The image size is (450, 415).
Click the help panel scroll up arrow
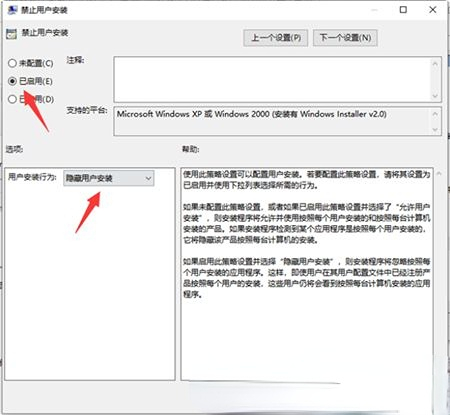[439, 174]
